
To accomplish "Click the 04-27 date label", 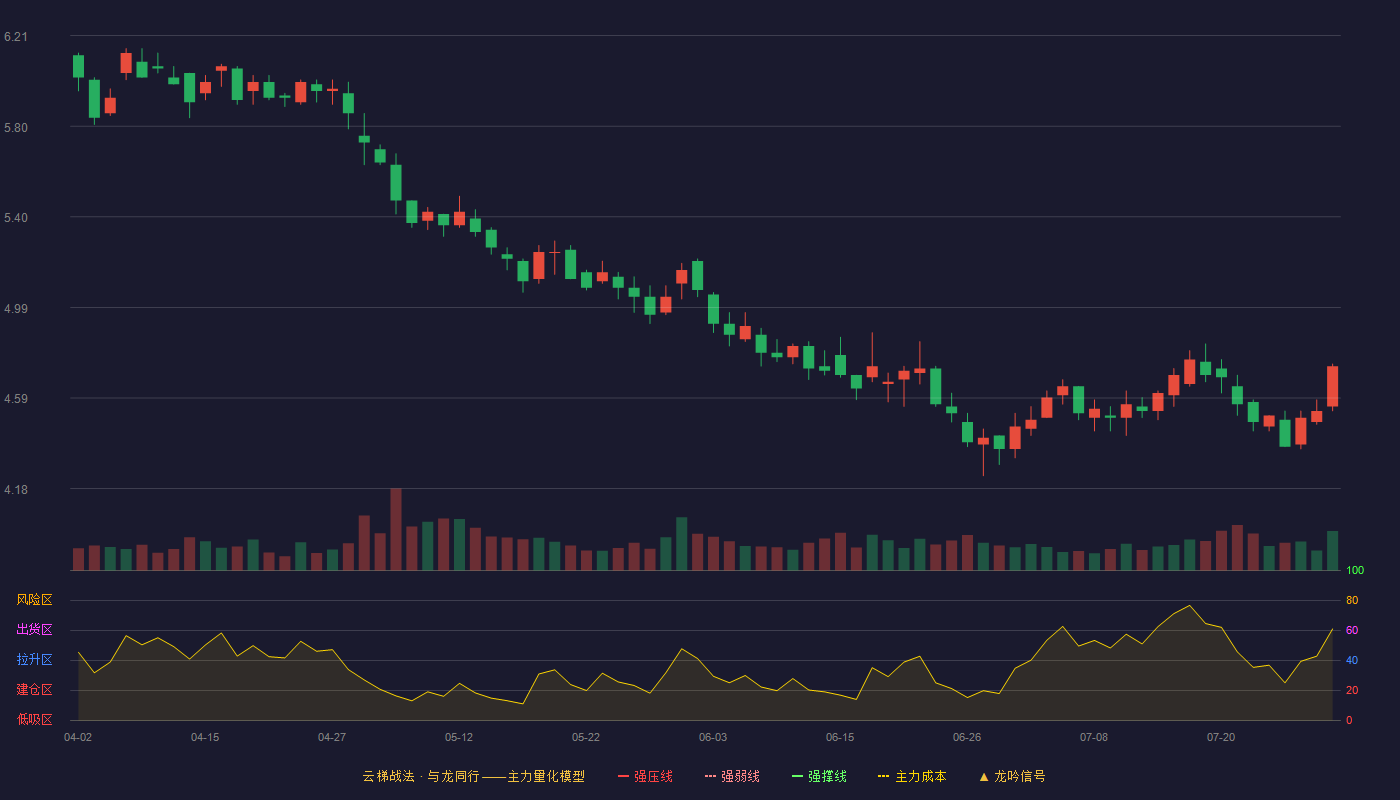I will [332, 737].
